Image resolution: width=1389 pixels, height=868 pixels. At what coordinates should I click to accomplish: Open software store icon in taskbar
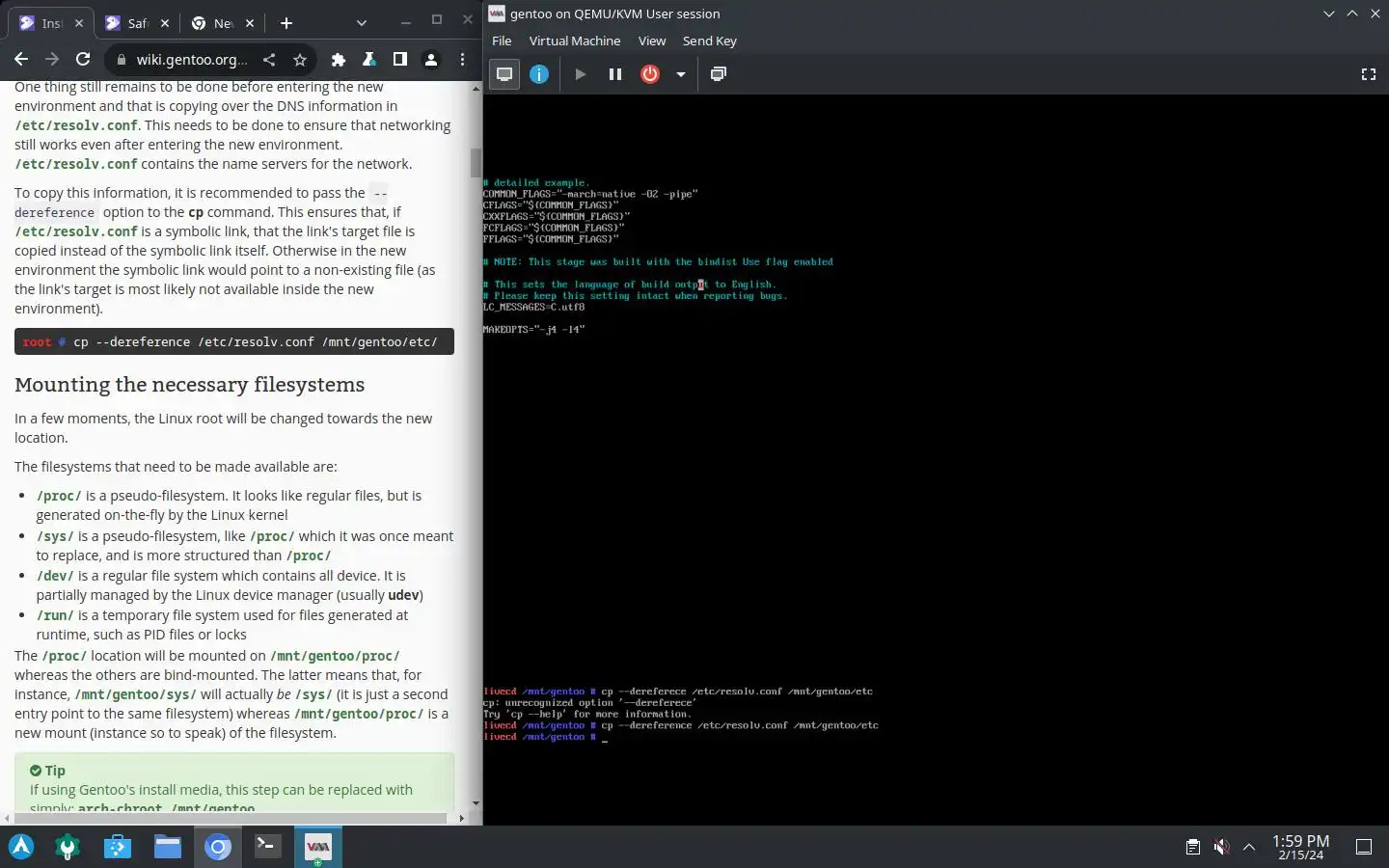pos(118,847)
